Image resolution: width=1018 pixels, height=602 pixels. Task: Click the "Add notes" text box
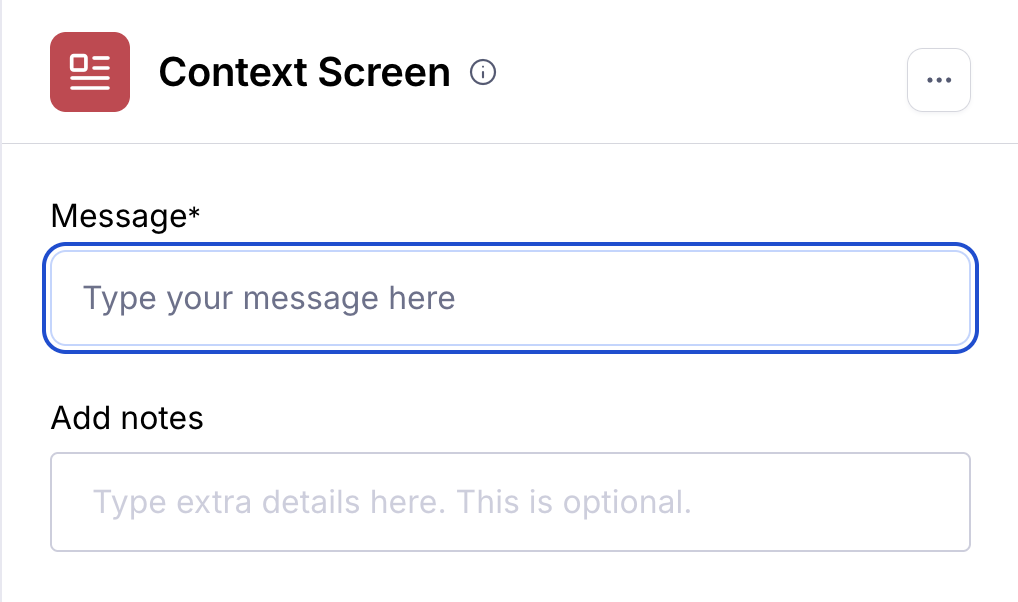510,502
